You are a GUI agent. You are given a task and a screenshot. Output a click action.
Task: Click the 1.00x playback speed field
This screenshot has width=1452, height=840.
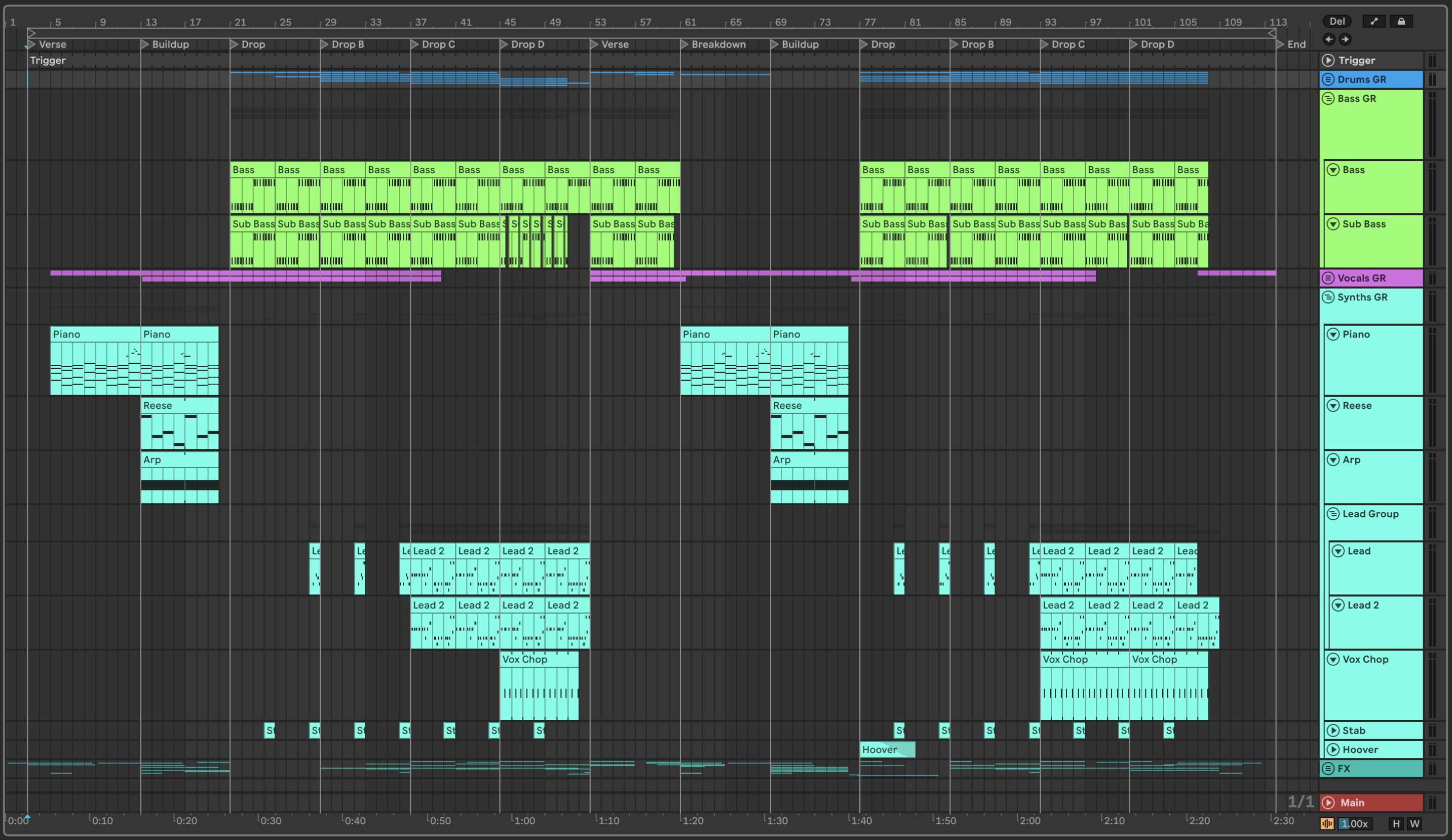click(x=1354, y=824)
